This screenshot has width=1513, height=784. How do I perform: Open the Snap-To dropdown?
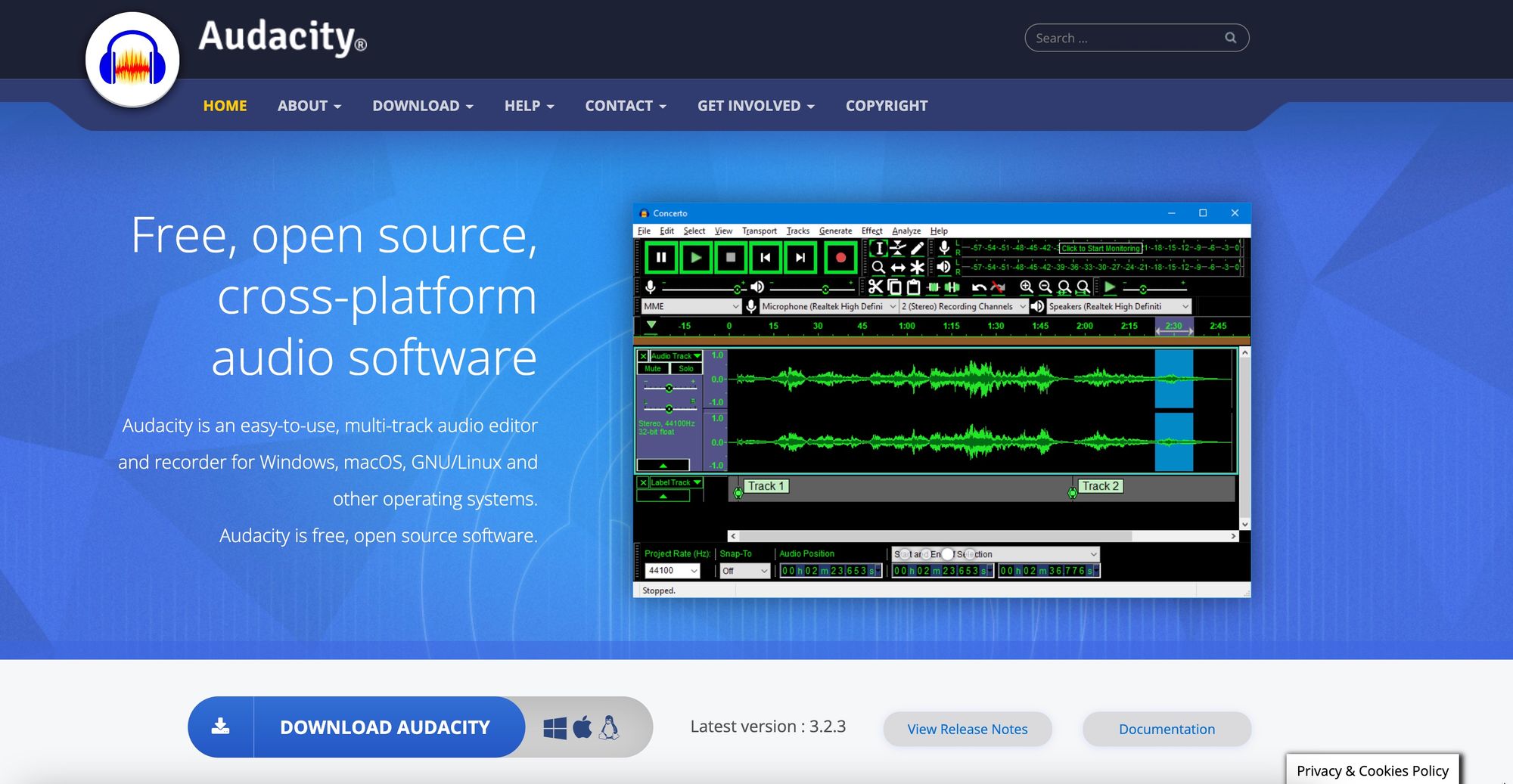tap(743, 571)
